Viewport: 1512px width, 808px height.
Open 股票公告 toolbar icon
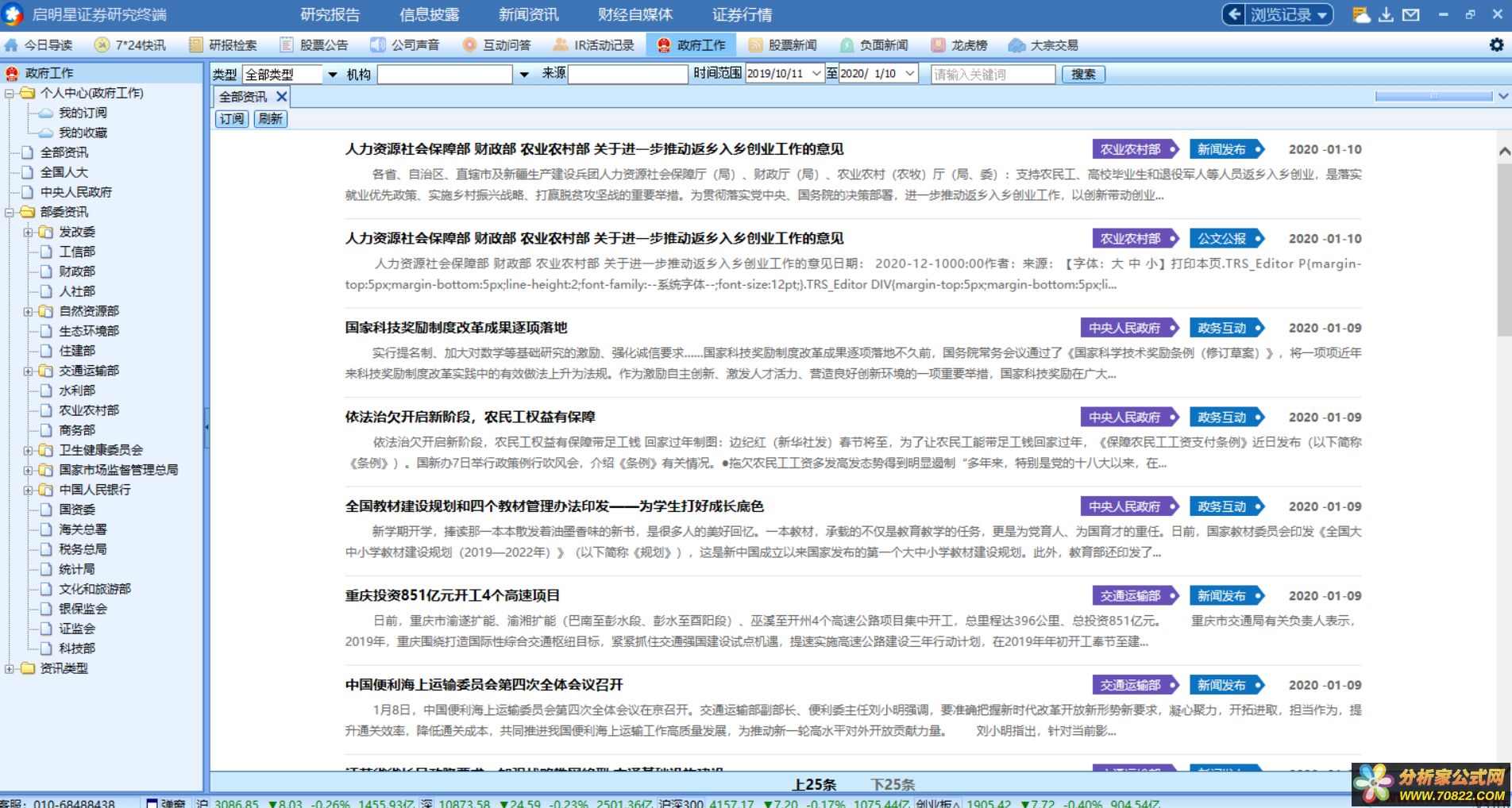[287, 45]
